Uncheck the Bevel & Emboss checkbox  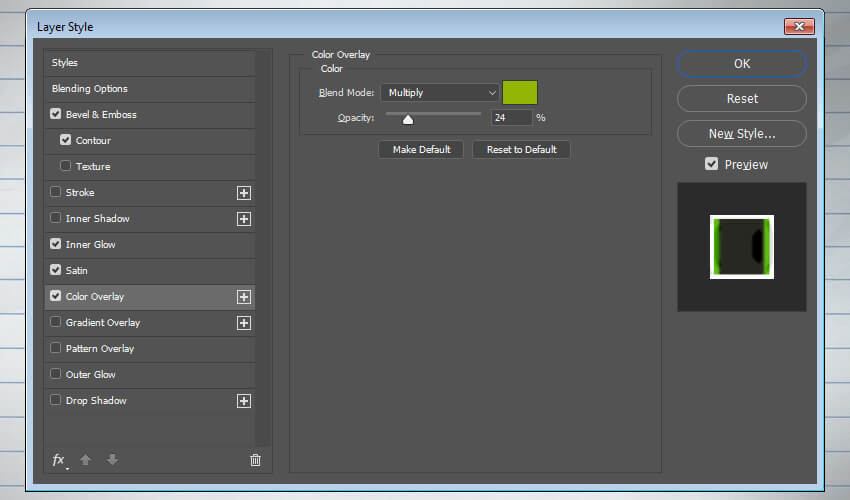coord(55,114)
